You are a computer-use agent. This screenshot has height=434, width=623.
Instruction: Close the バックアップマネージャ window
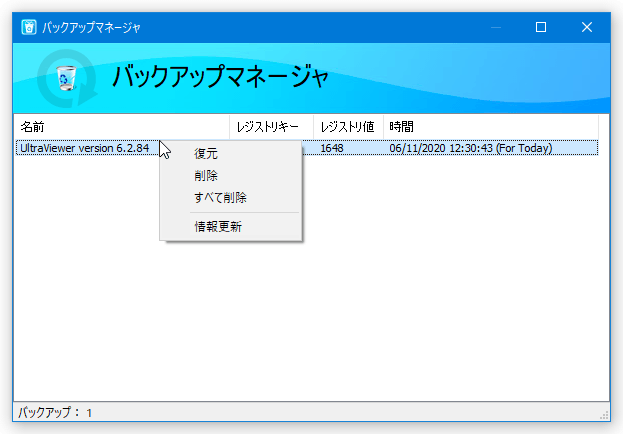[587, 27]
